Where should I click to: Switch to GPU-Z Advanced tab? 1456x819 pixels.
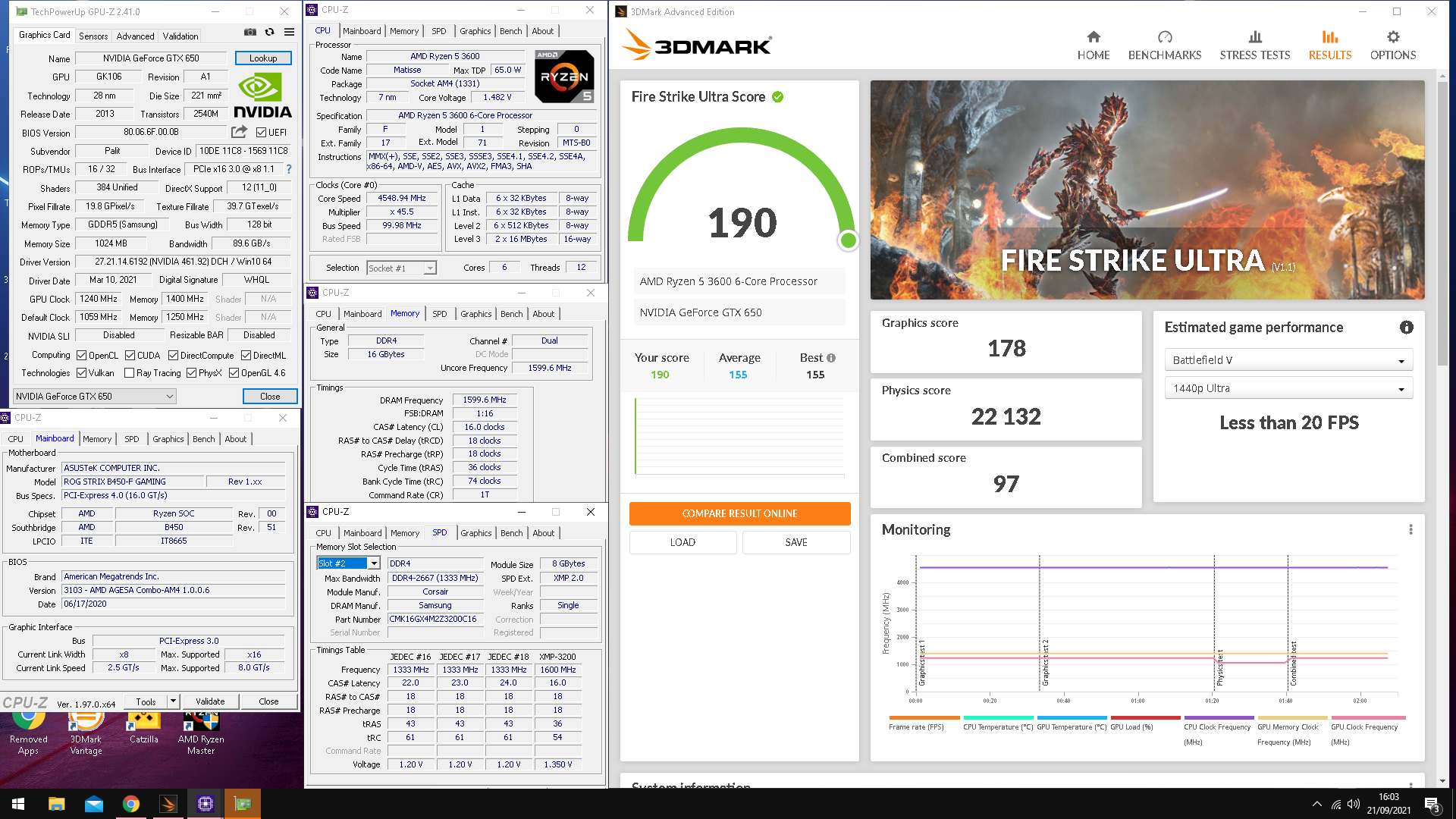(x=135, y=36)
